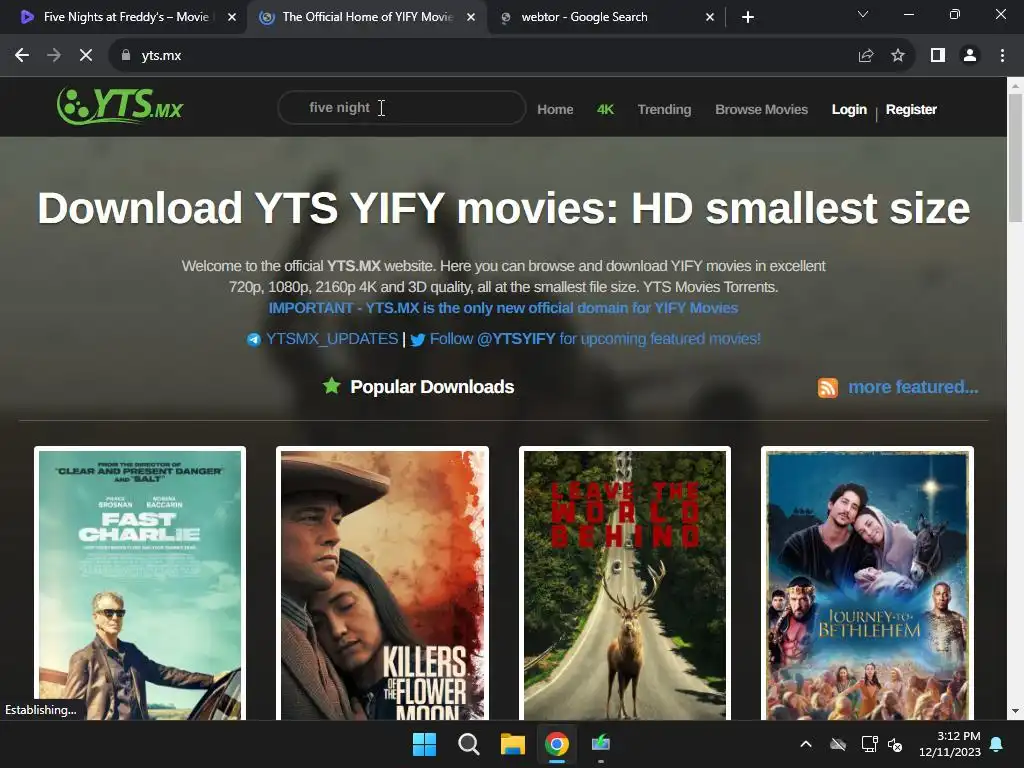Click the notification bell in system tray

click(997, 744)
